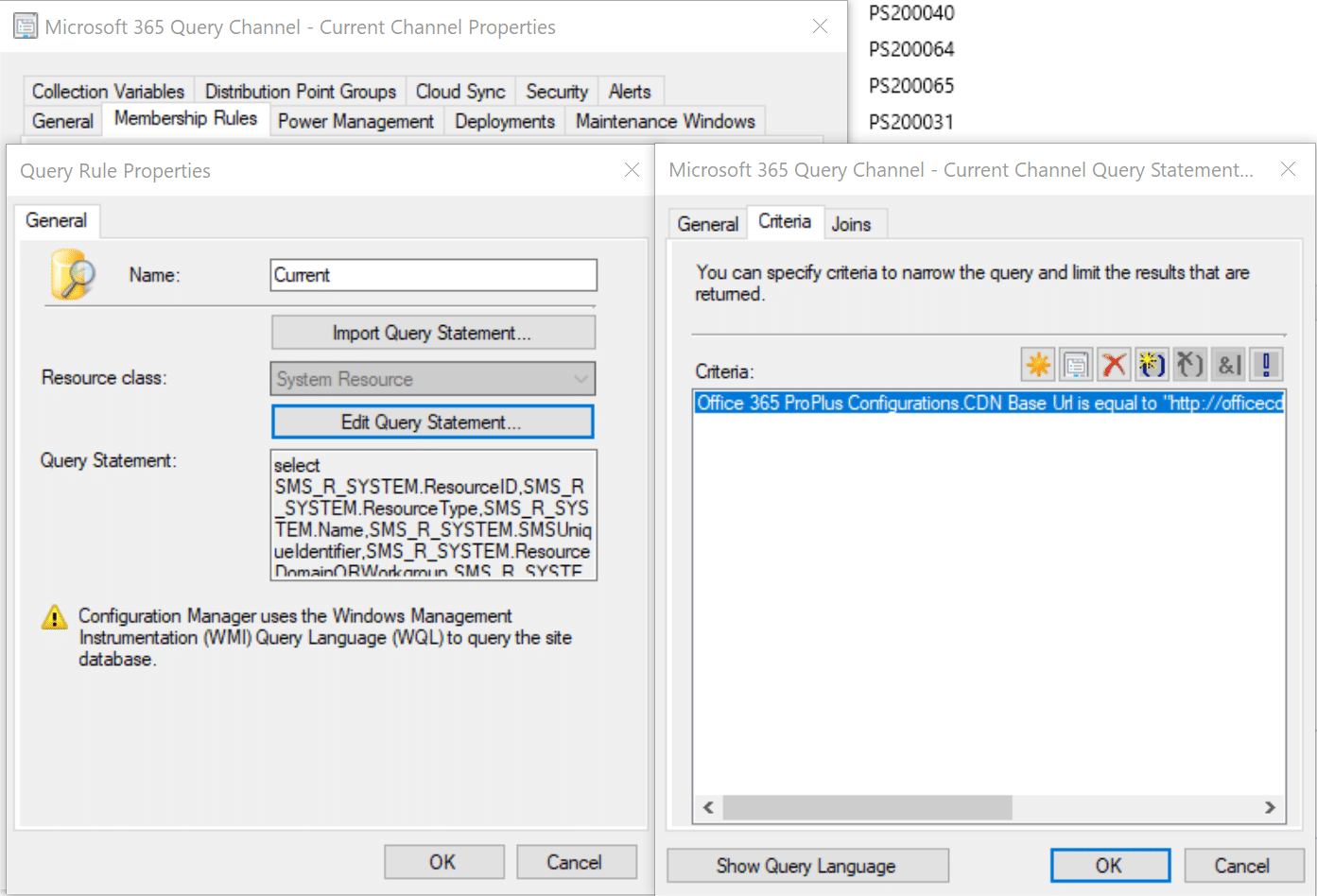Click the new criterion starburst icon
This screenshot has width=1317, height=896.
pos(1038,364)
